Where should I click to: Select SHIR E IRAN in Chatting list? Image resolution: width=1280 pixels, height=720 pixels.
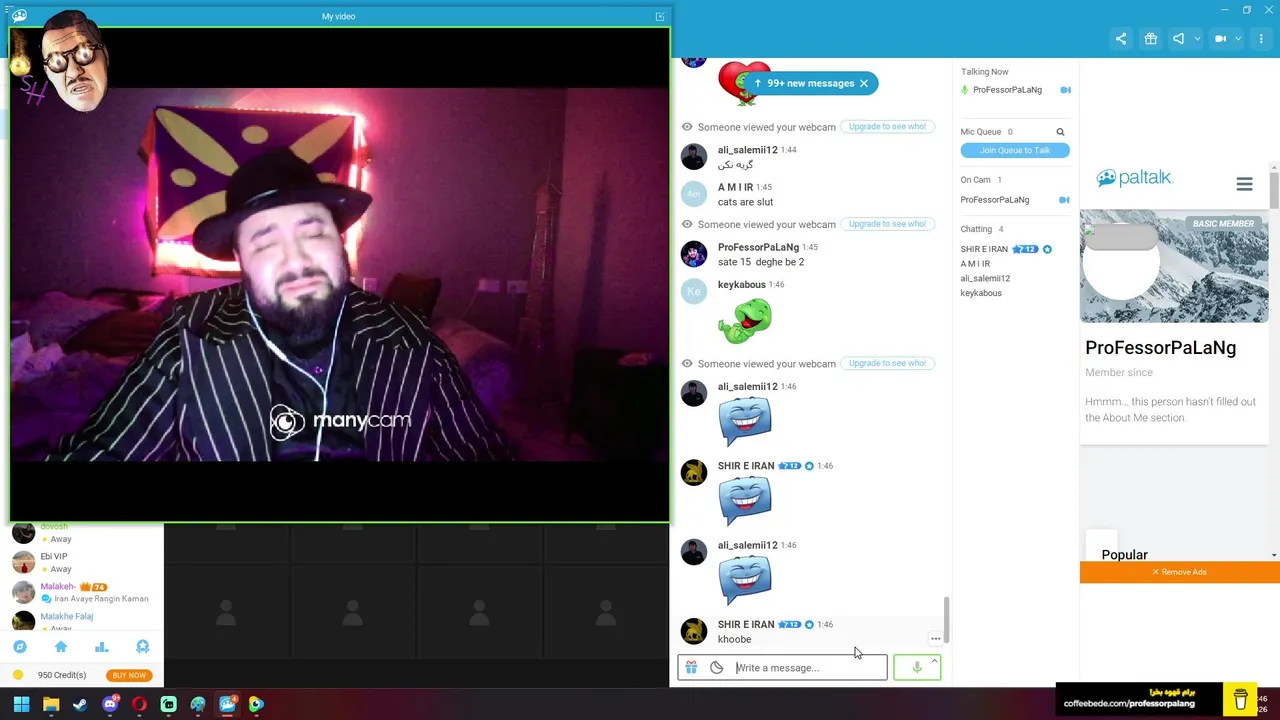coord(984,249)
